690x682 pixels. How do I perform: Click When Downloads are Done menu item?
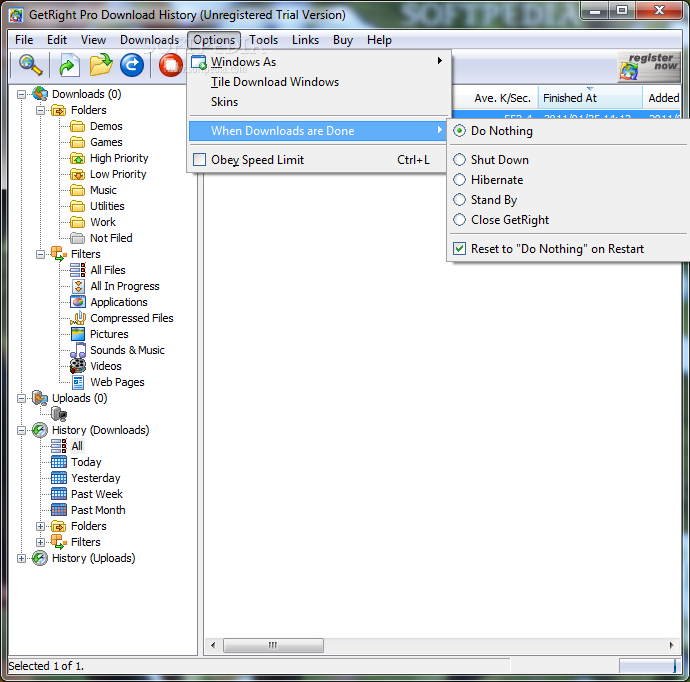point(317,131)
